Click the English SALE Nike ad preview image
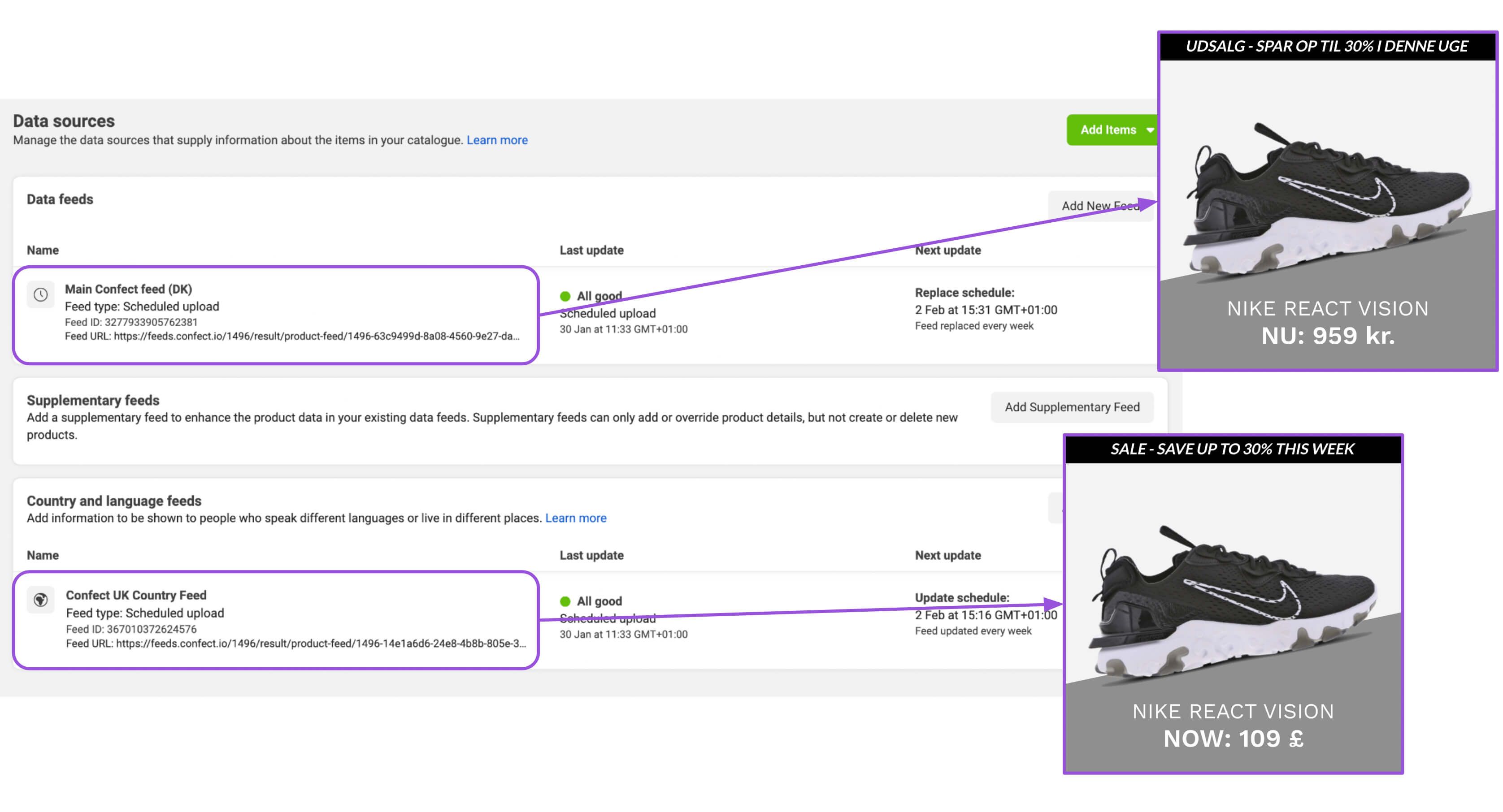The height and width of the screenshot is (812, 1503). [1233, 604]
